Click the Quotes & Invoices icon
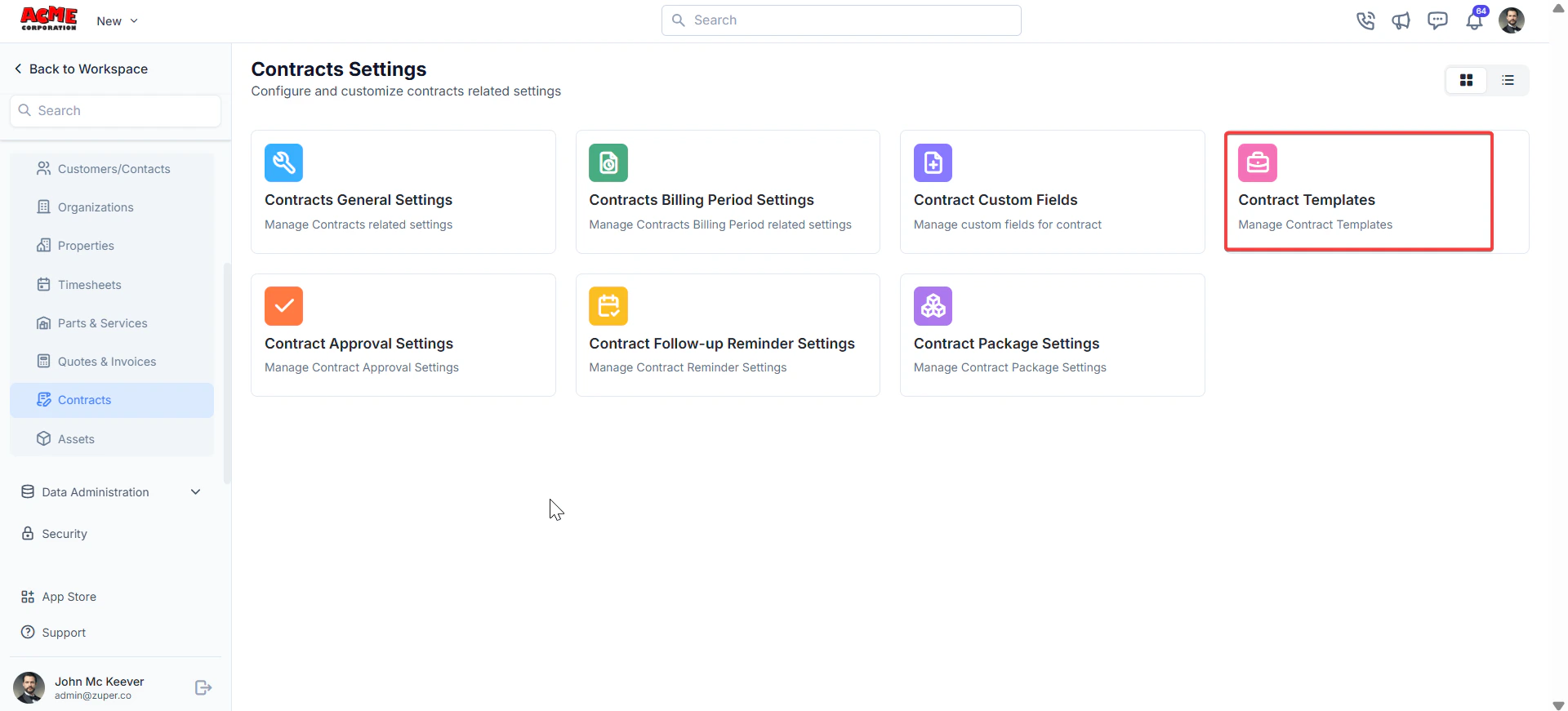Image resolution: width=1568 pixels, height=711 pixels. [x=44, y=361]
